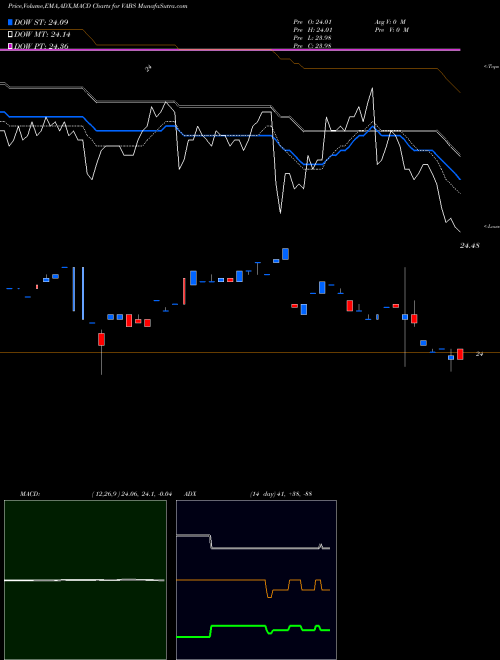Open the green MACD chart panel
Viewport: 500px width, 660px height.
tap(85, 580)
